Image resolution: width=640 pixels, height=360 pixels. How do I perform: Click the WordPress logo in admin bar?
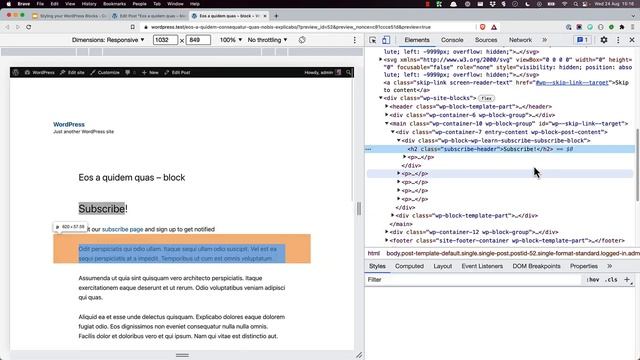tap(16, 72)
